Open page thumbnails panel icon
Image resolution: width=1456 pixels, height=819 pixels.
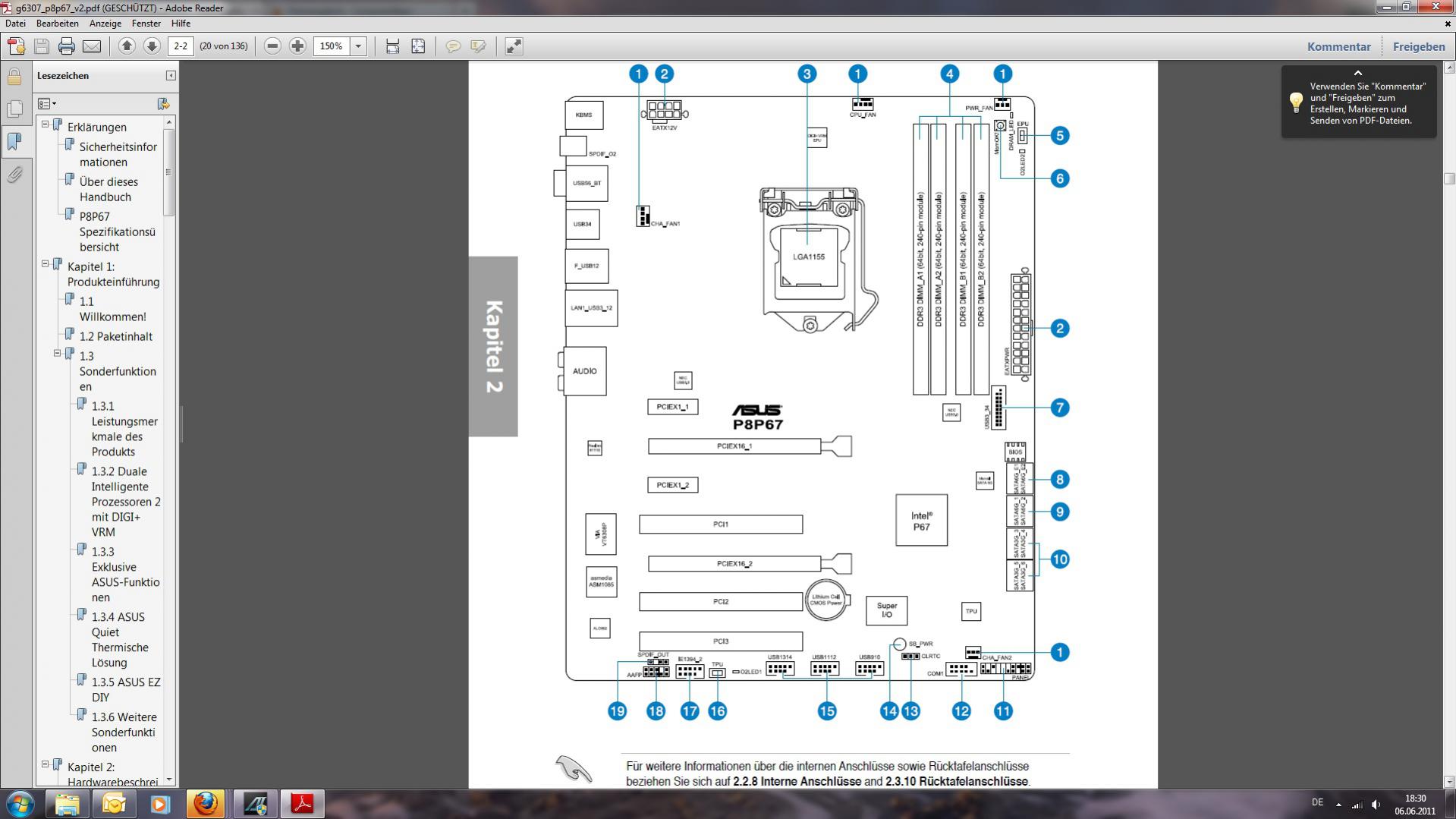(14, 109)
